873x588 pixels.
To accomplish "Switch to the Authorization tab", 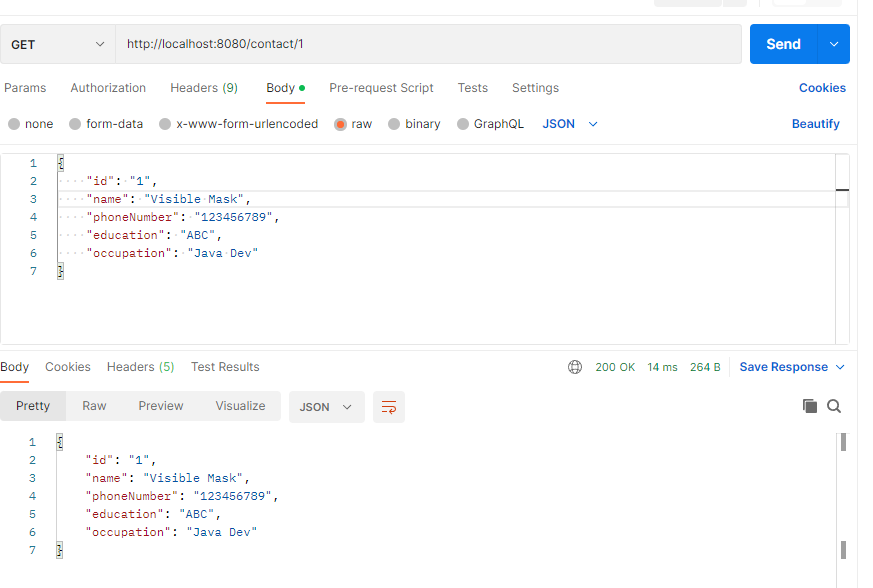I will [108, 88].
